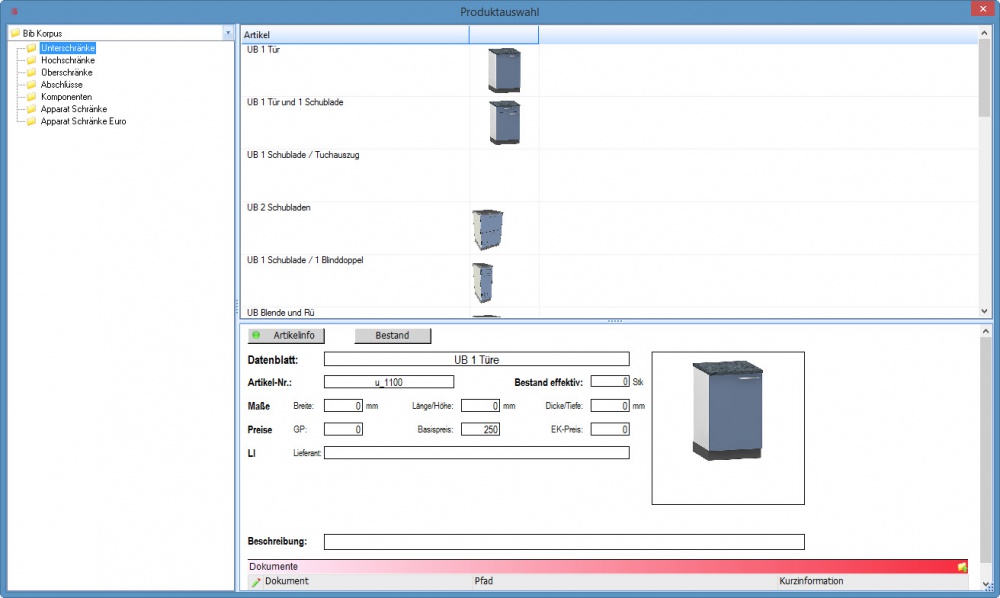Click the article list scrollbar thumb
This screenshot has width=1000, height=598.
(x=984, y=78)
